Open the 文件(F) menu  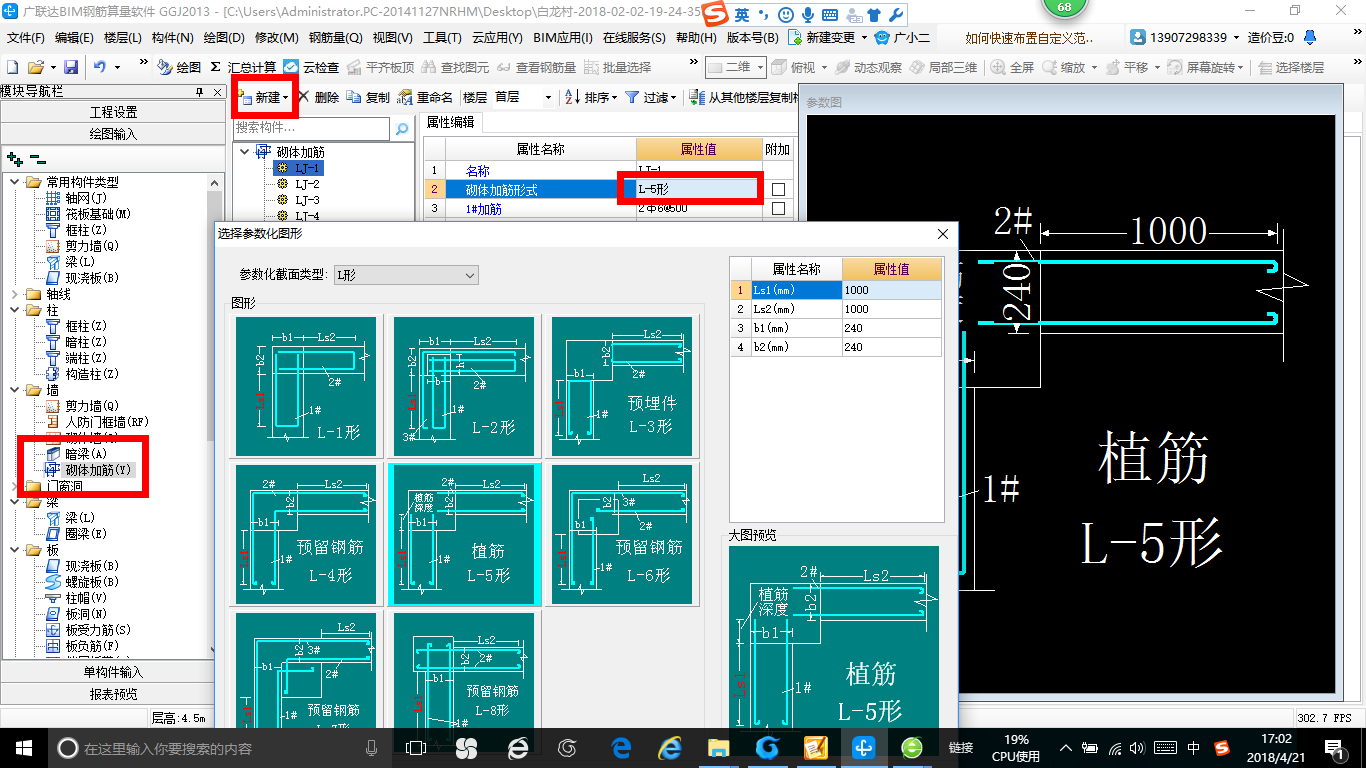point(26,38)
